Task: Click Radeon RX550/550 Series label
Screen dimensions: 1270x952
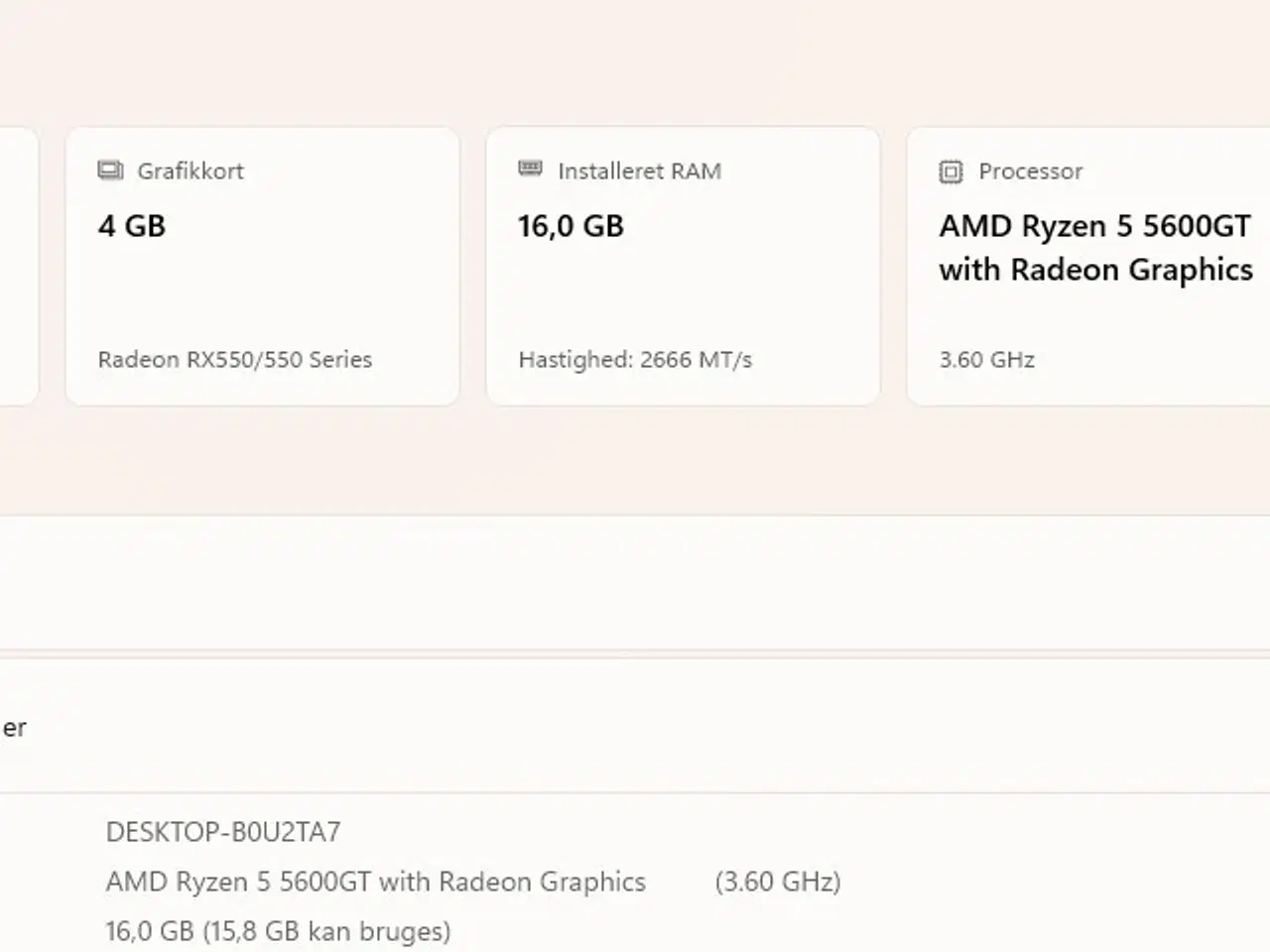Action: pos(234,360)
